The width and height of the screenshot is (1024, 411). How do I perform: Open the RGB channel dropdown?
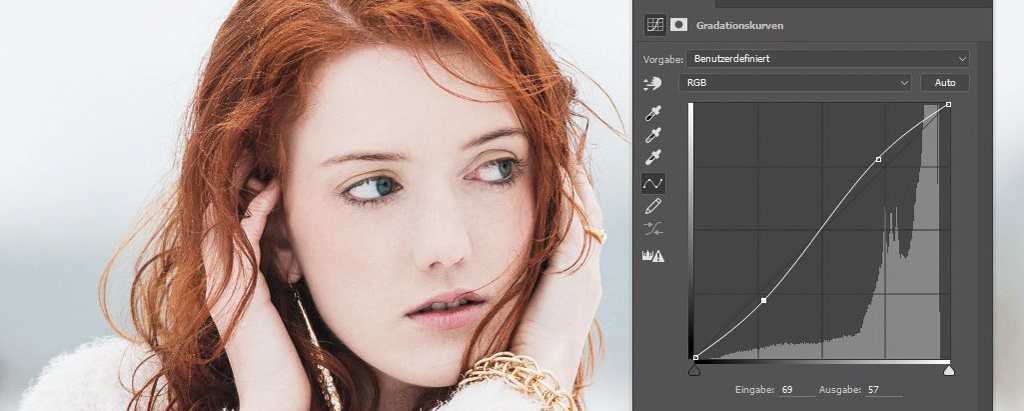(x=795, y=83)
